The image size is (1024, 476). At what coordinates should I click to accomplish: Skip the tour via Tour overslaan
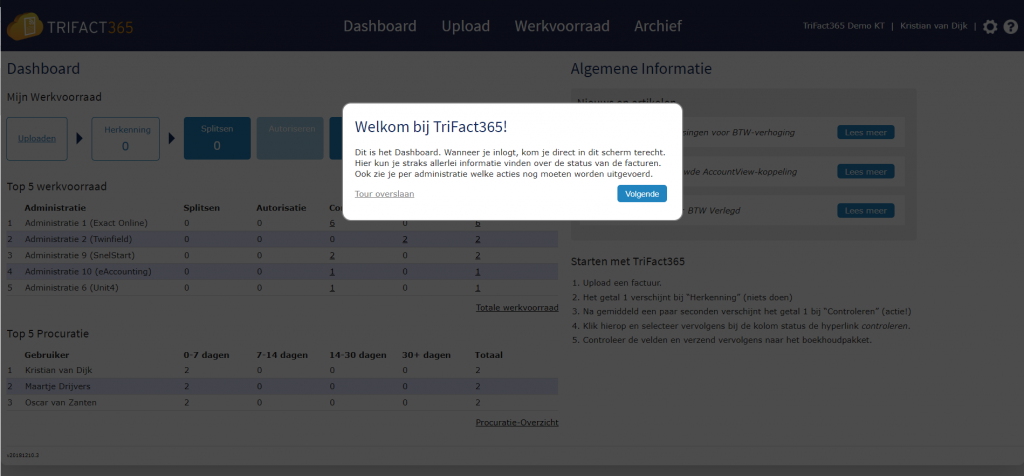point(384,194)
